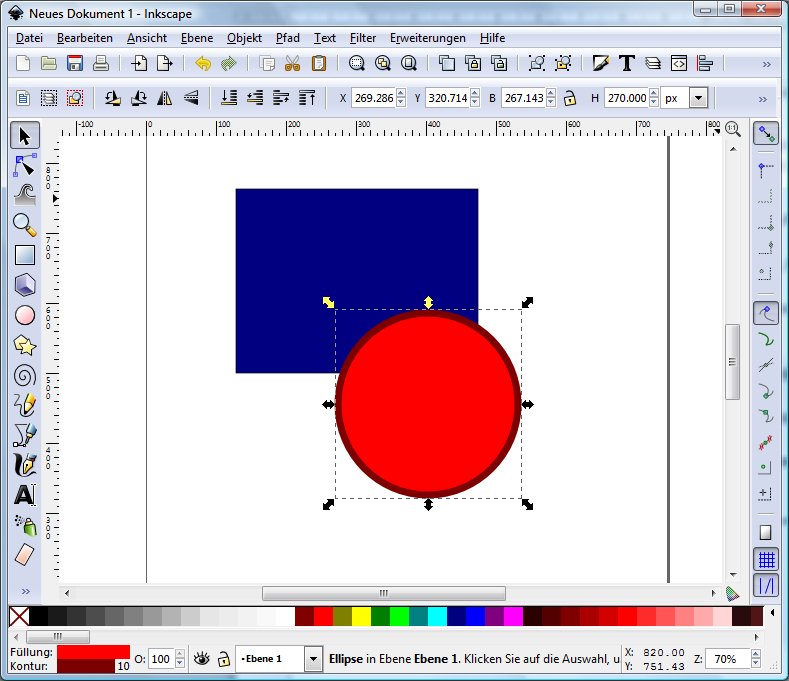Toggle width/height ratio lock

[x=570, y=98]
